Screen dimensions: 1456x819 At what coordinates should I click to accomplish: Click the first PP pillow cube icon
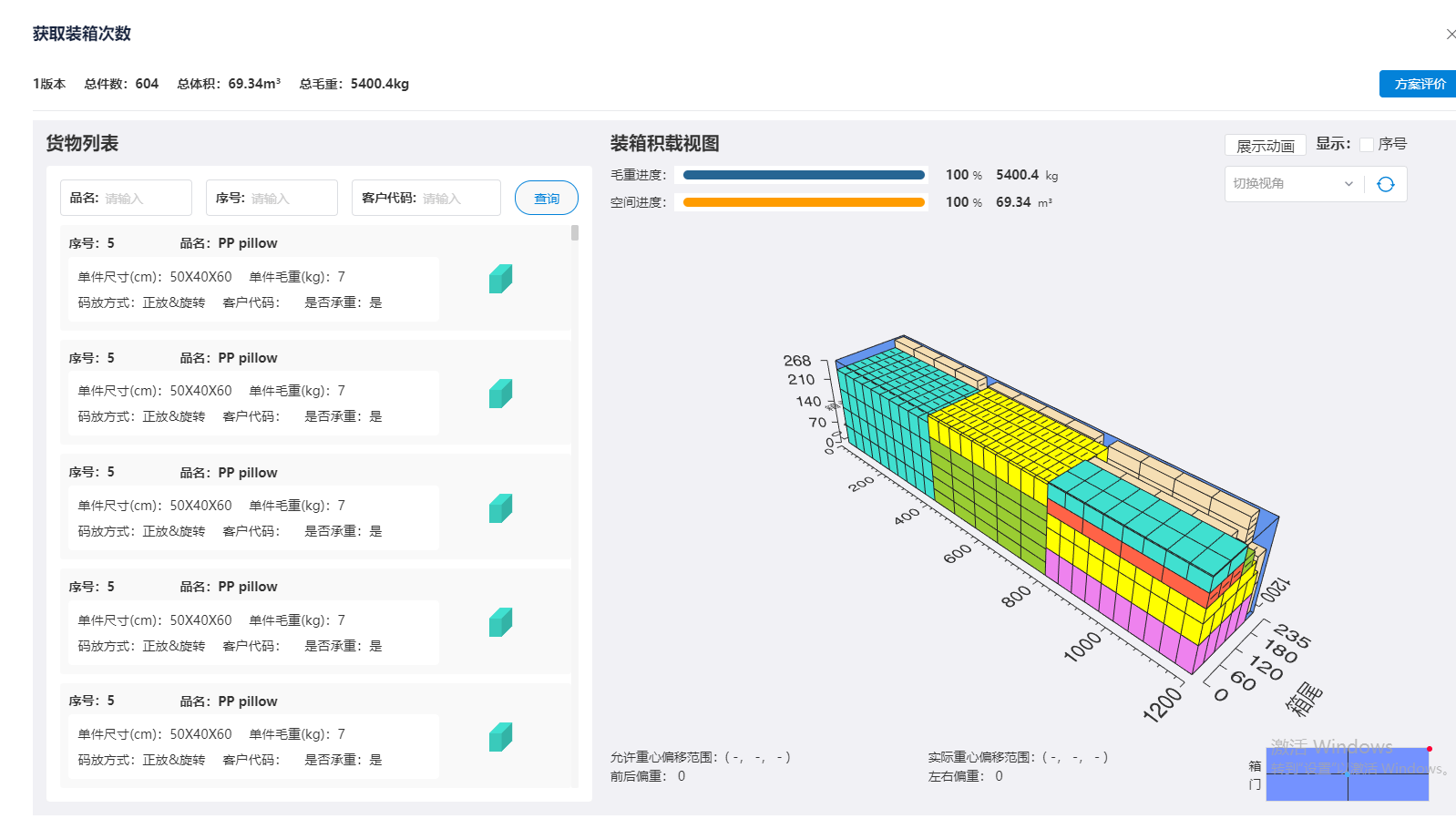click(x=500, y=279)
